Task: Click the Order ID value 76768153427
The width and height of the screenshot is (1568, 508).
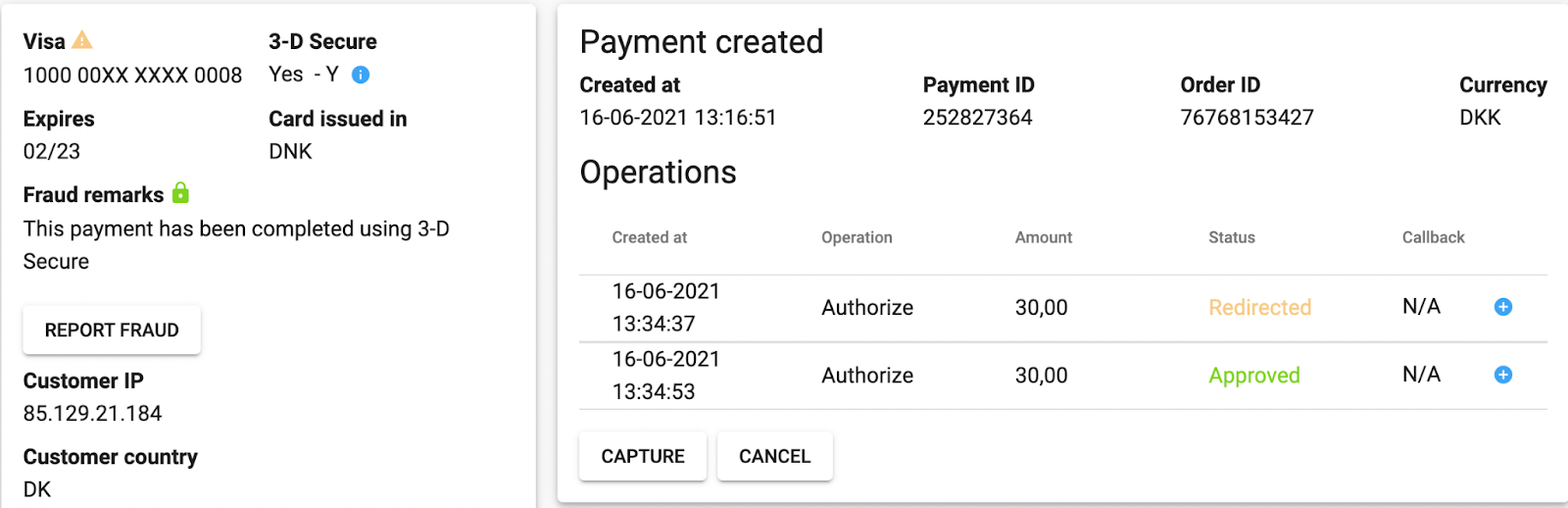Action: pos(1247,118)
